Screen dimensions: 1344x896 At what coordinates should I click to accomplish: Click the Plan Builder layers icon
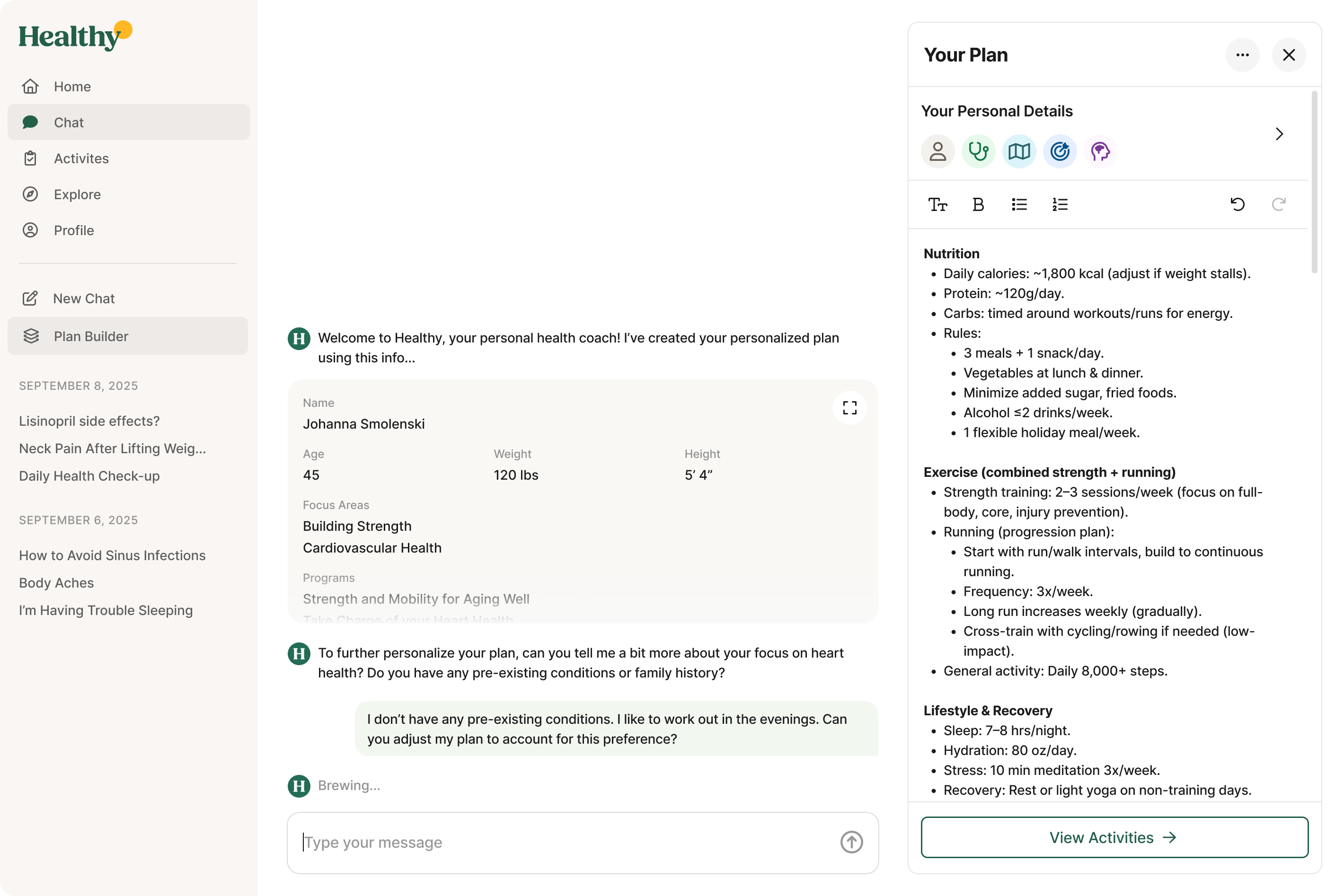tap(31, 336)
